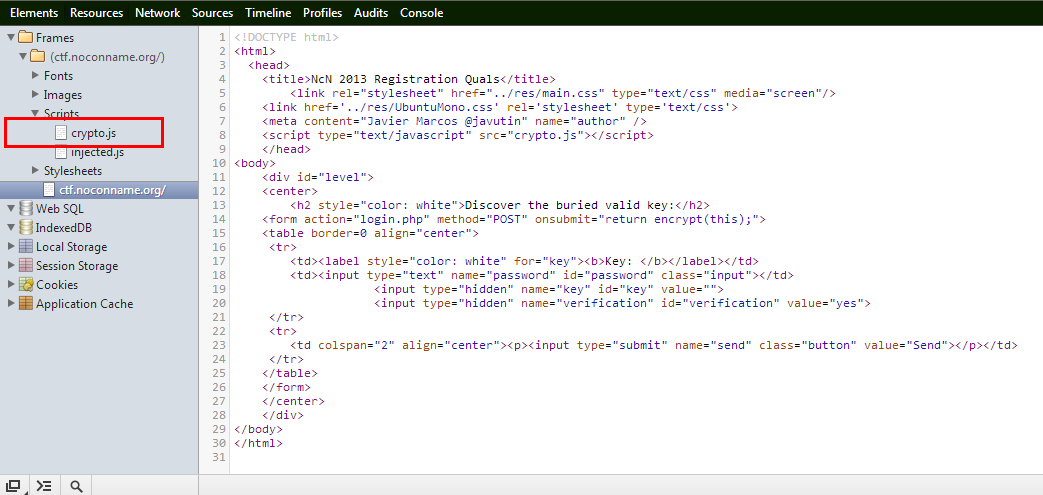Collapse the IndexedDB node
The image size is (1043, 495).
click(11, 228)
